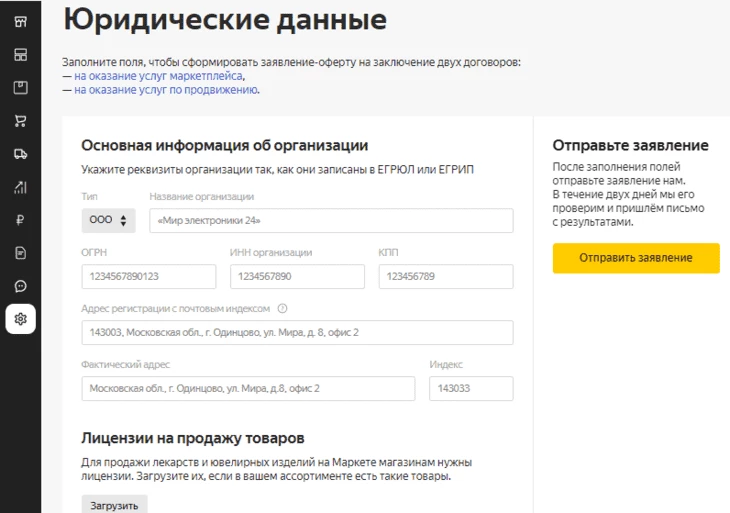730x513 pixels.
Task: Click the Отправить заявление button
Action: (636, 258)
